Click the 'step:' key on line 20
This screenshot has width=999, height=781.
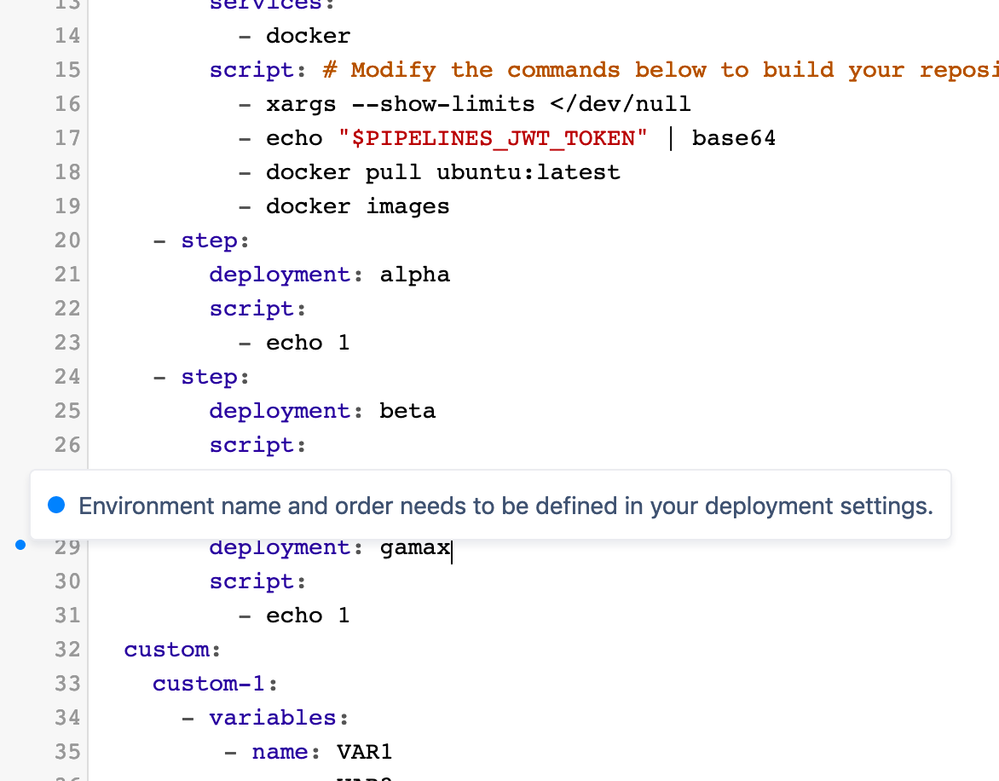point(215,240)
